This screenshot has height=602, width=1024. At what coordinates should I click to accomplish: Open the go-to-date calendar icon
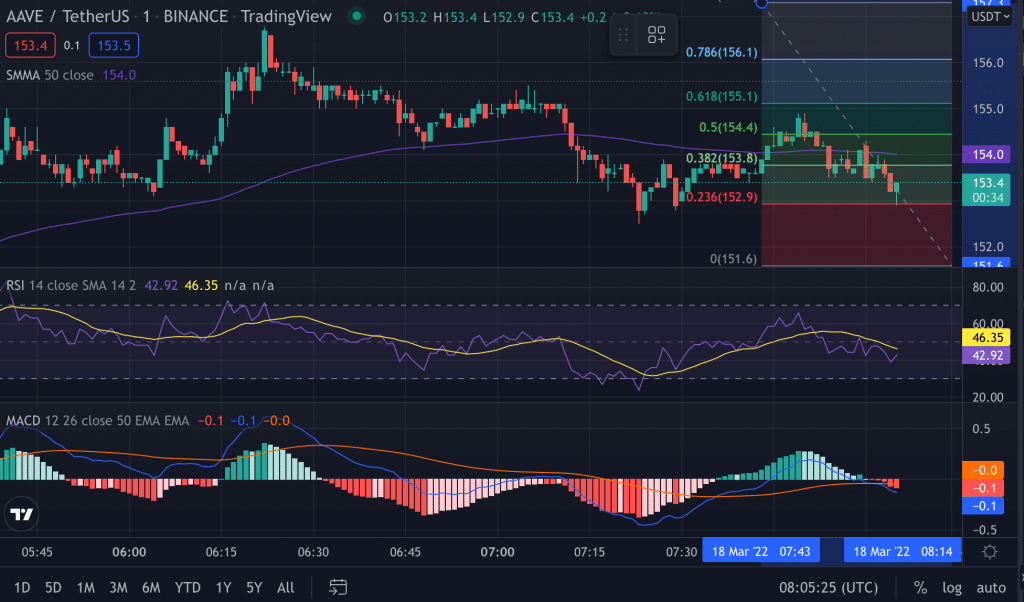tap(338, 587)
